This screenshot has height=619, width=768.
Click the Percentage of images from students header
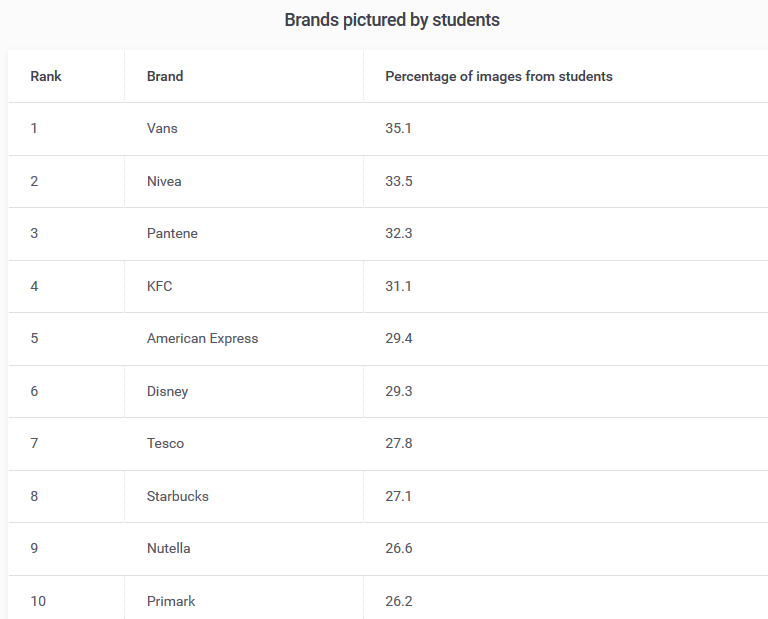pyautogui.click(x=498, y=76)
